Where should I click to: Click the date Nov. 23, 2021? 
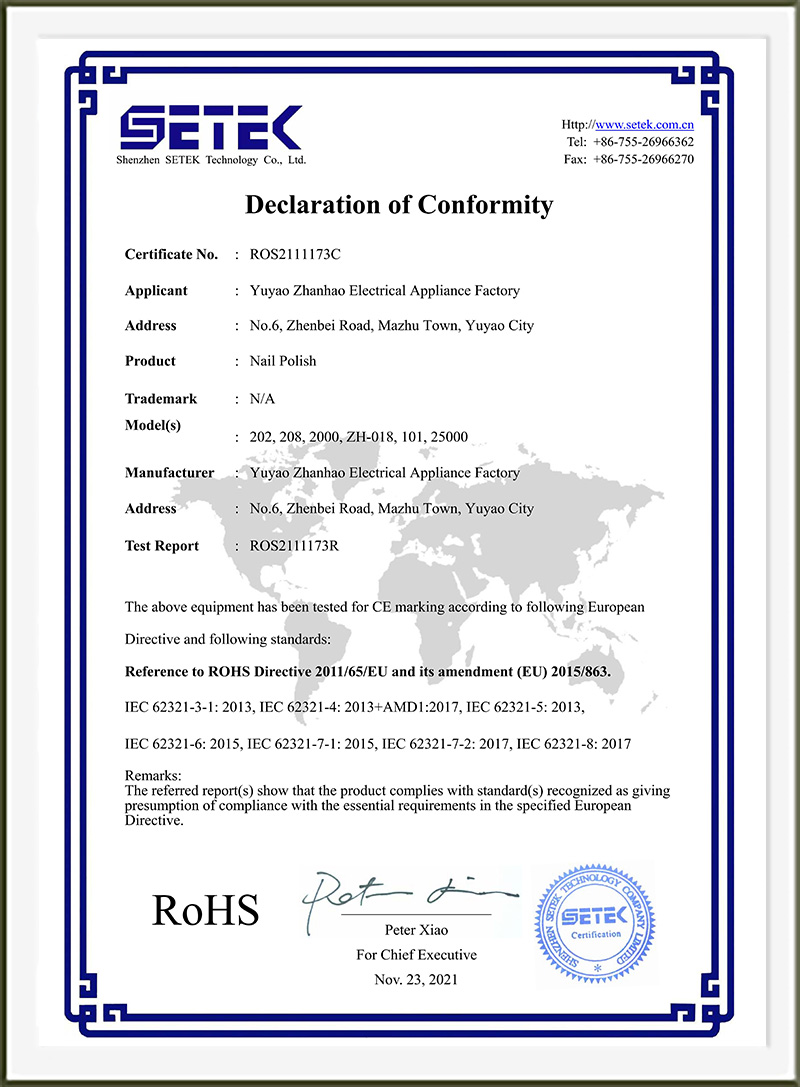(x=416, y=980)
